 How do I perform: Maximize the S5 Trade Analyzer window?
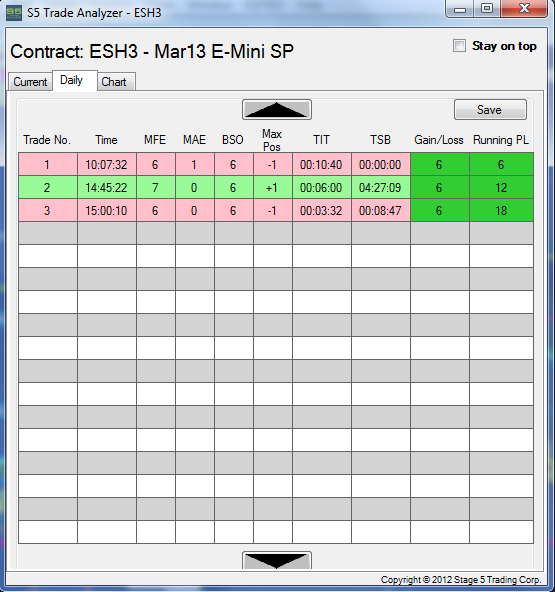click(x=487, y=9)
